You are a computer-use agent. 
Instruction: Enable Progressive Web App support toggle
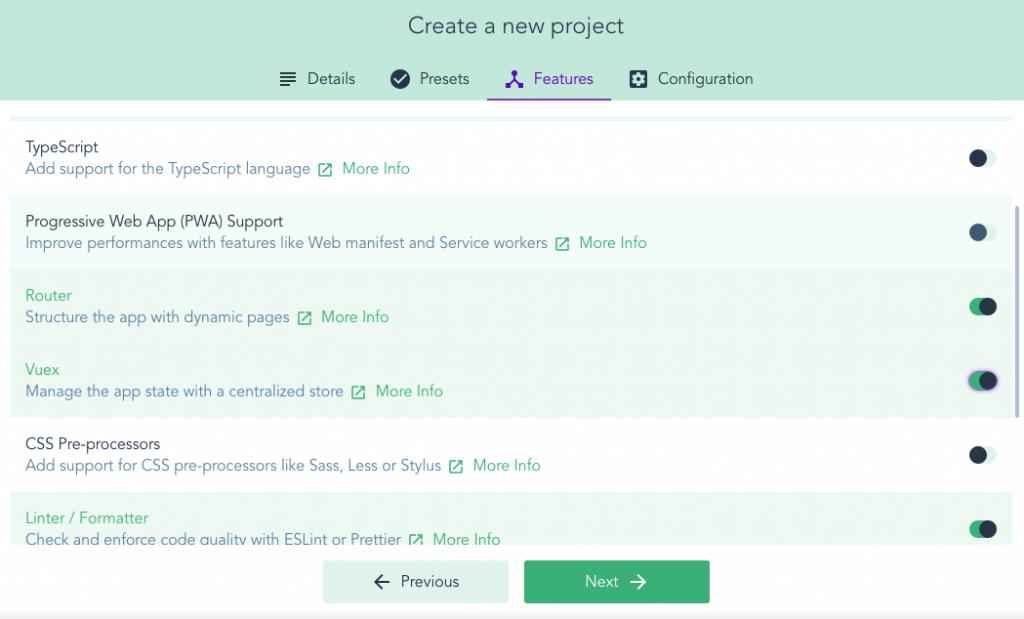coord(982,232)
